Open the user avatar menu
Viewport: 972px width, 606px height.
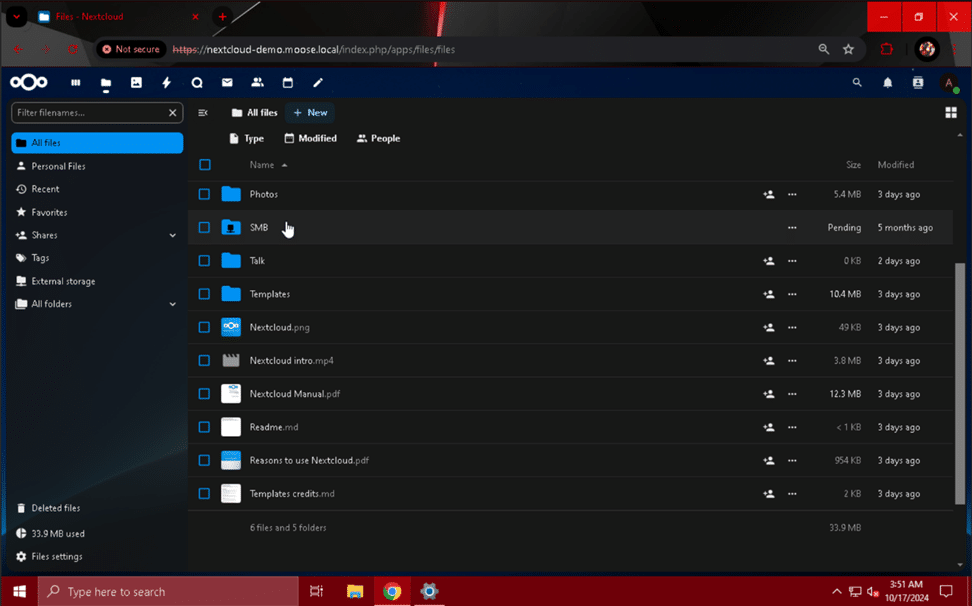point(948,82)
